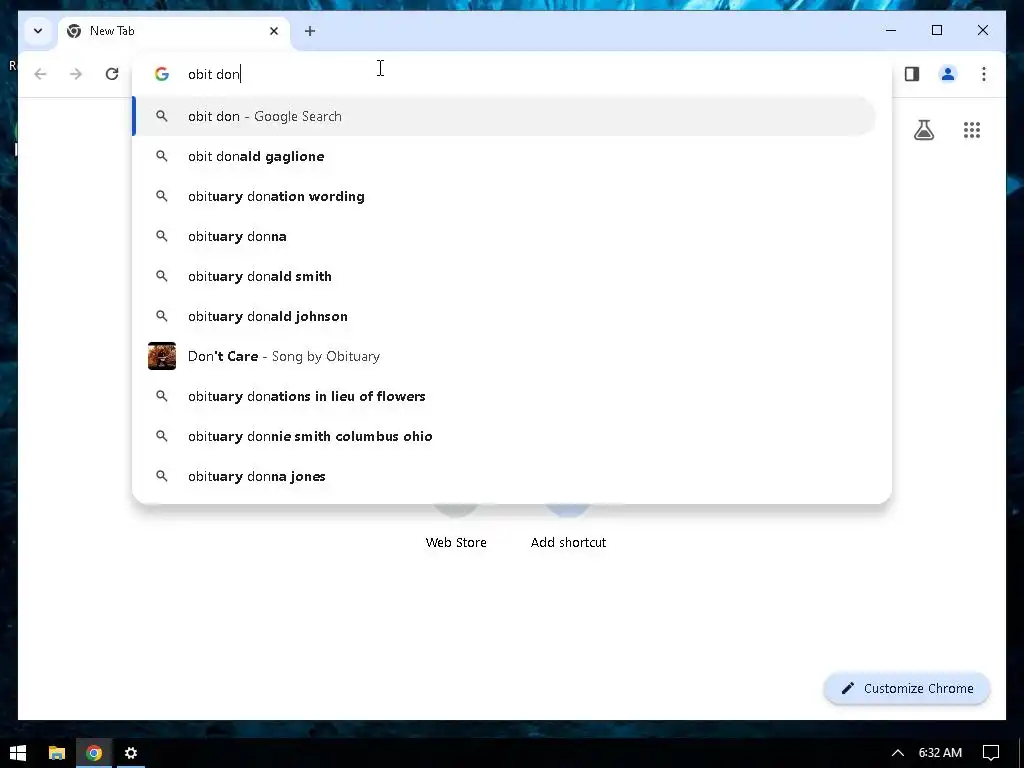This screenshot has height=768, width=1024.
Task: Show hidden system tray icons
Action: click(x=898, y=753)
